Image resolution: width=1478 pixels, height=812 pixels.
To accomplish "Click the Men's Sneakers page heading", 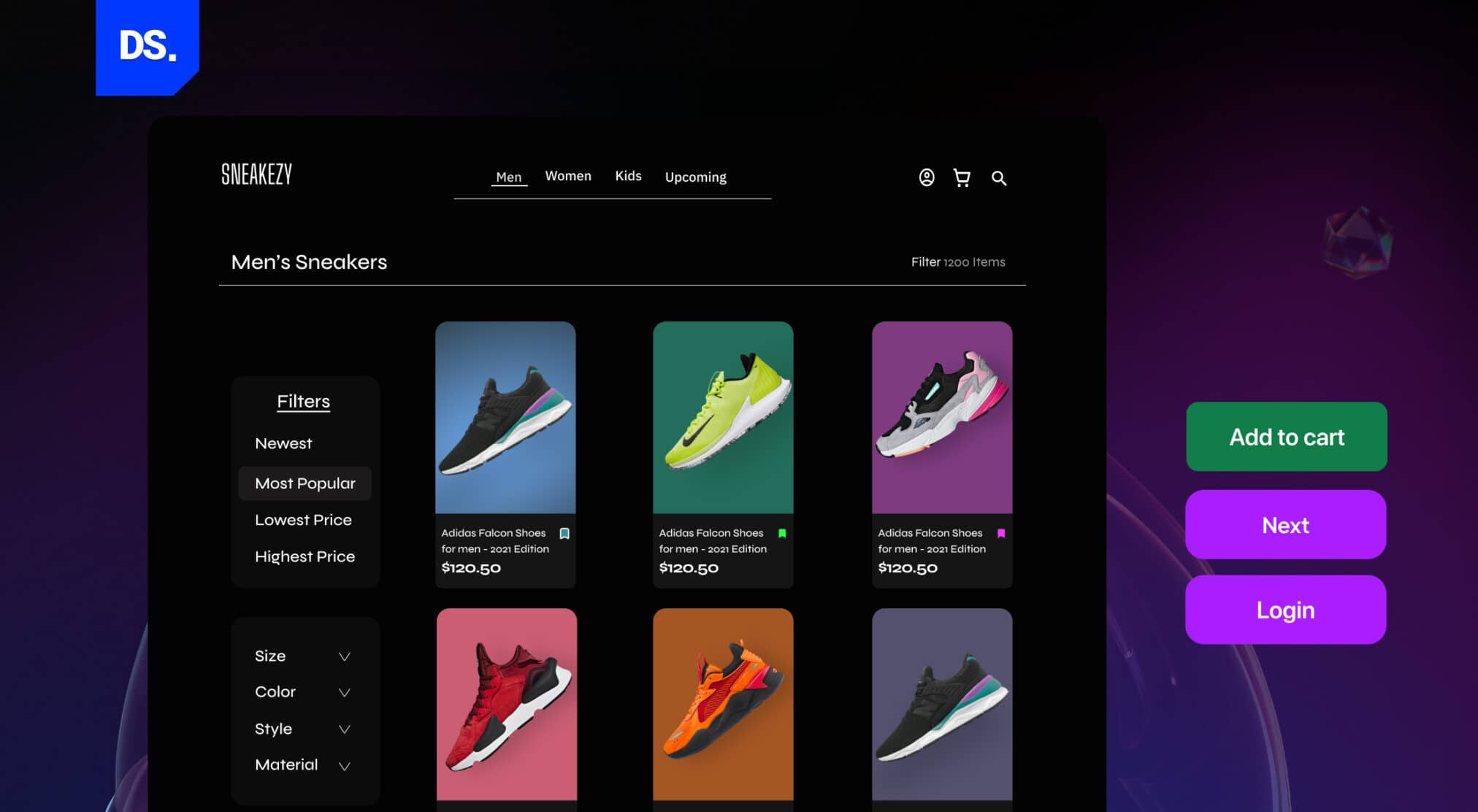I will click(x=309, y=262).
